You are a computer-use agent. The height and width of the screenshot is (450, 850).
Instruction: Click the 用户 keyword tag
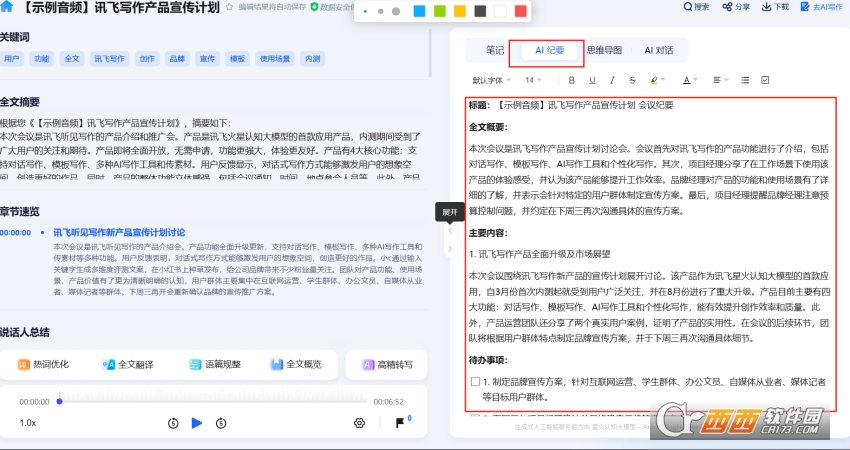tap(11, 59)
